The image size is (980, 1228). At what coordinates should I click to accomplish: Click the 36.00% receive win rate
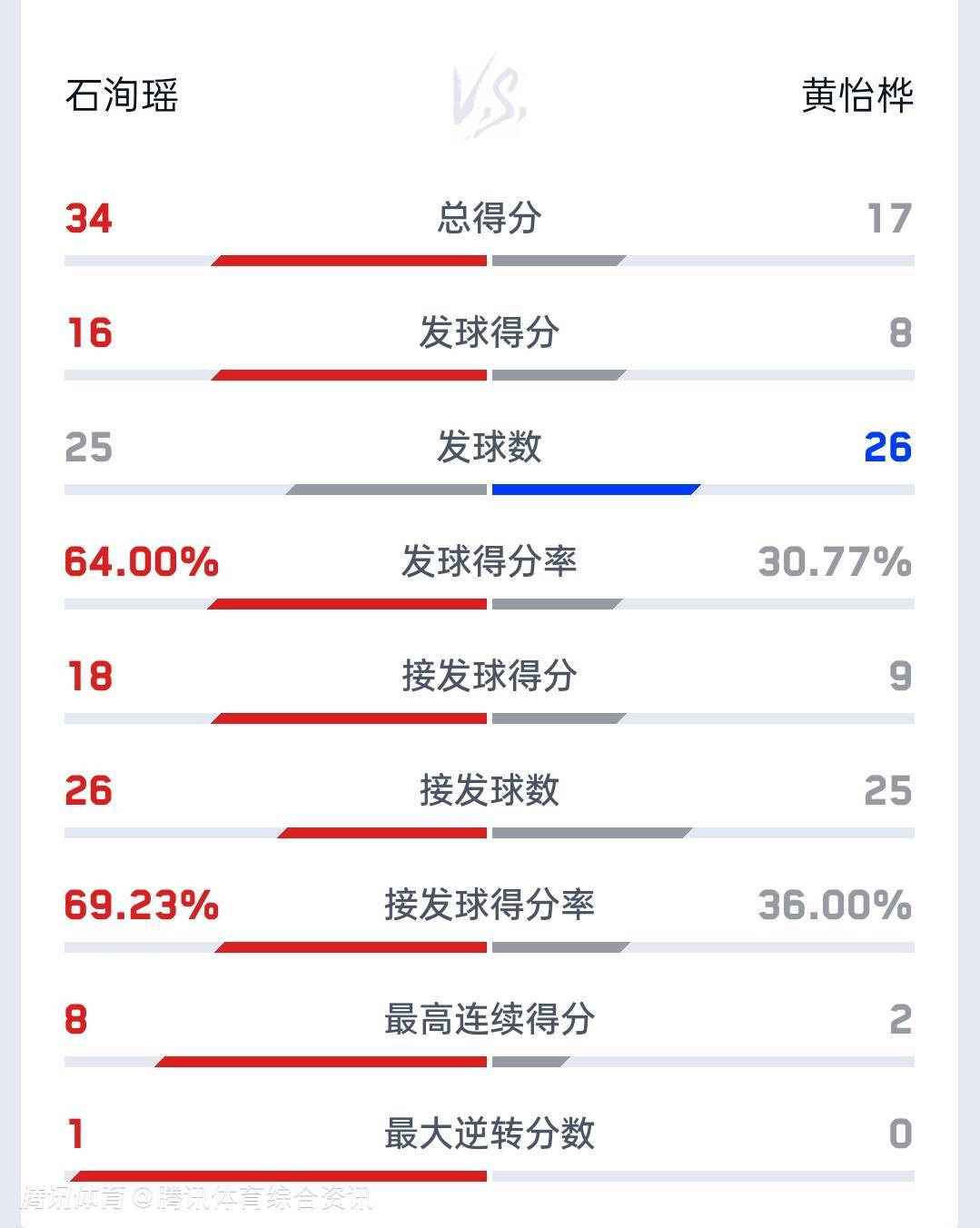tap(835, 906)
